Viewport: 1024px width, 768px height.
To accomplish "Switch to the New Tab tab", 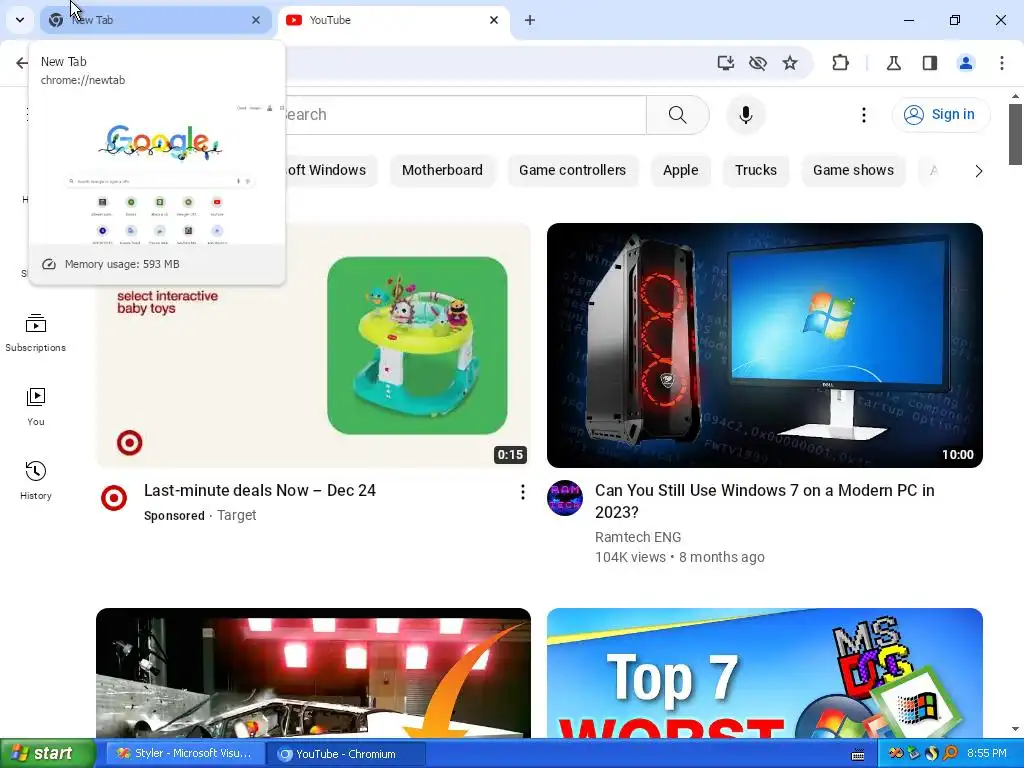I will (x=155, y=20).
